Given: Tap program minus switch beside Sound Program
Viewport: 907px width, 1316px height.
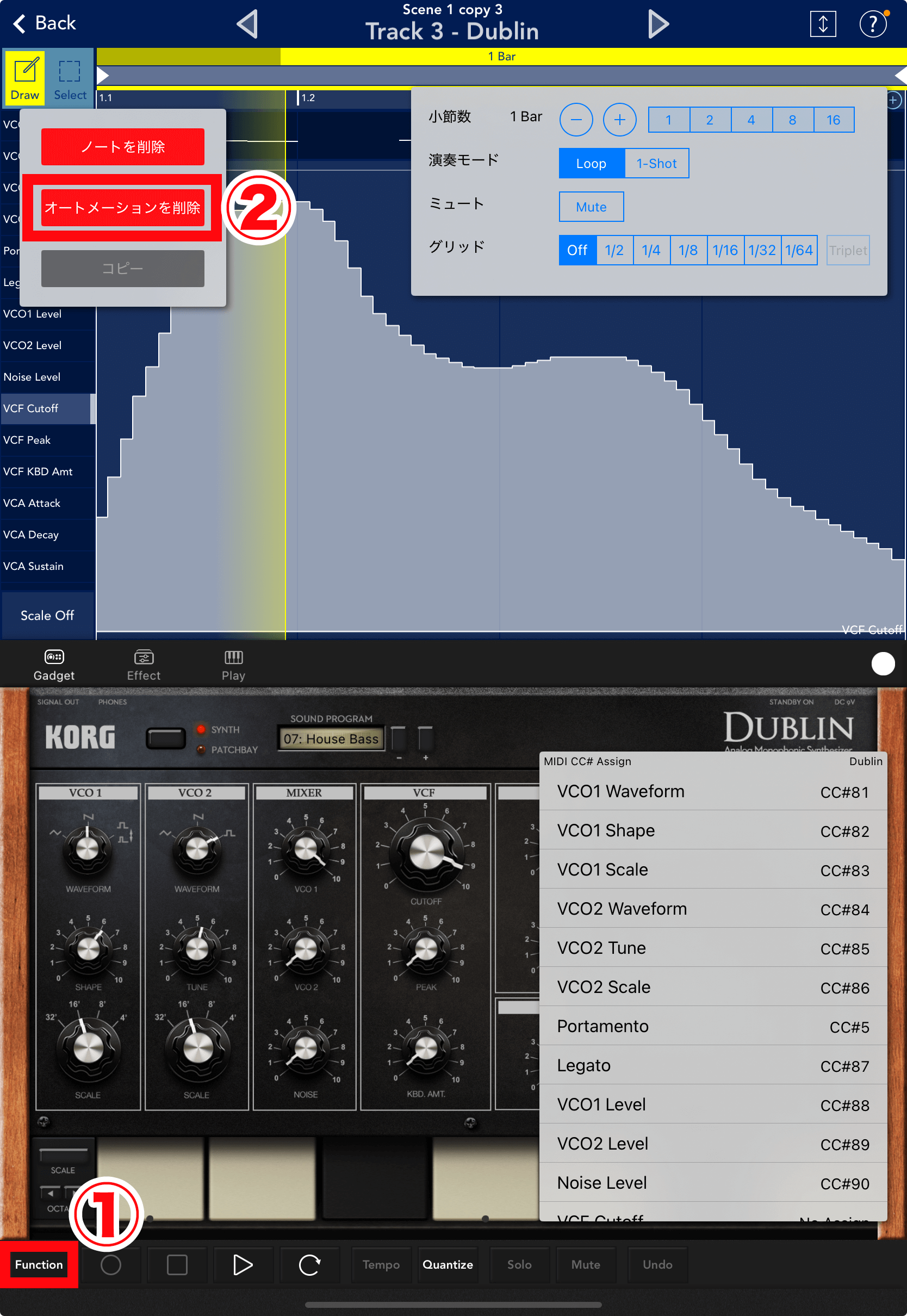Looking at the screenshot, I should coord(399,738).
